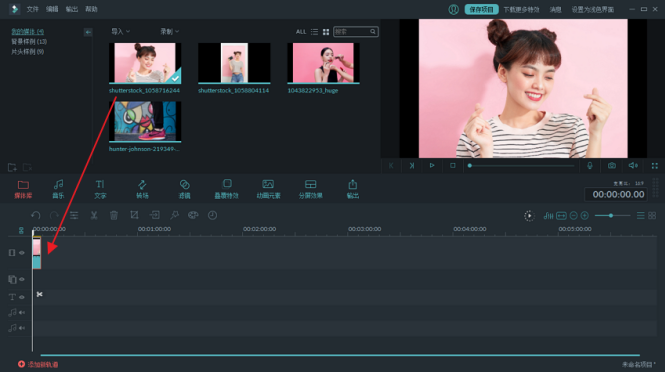Select the hunter-johnson sneaker image thumbnail

[145, 121]
